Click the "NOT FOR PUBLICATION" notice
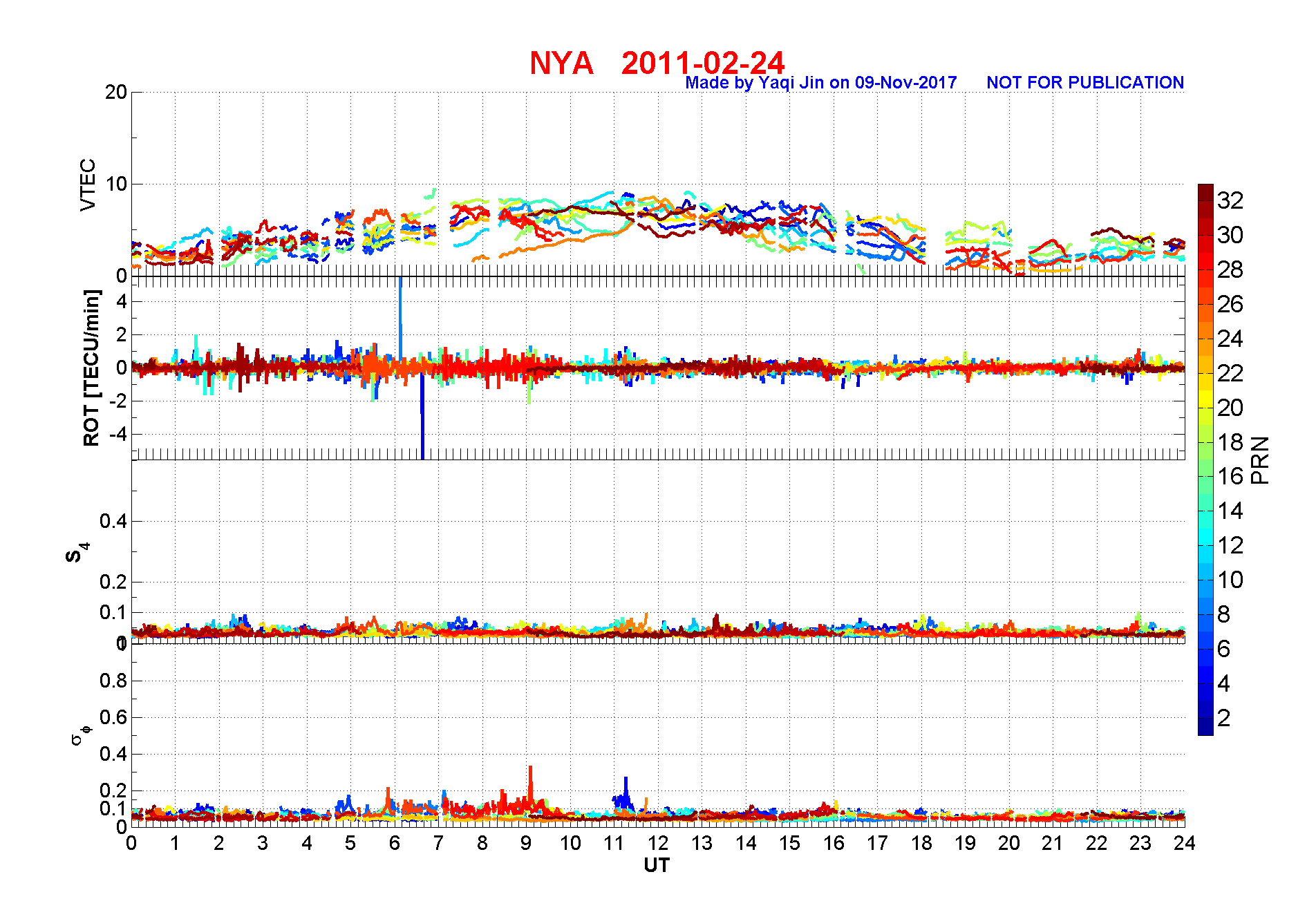Screen dimensions: 1316x919 pyautogui.click(x=1085, y=83)
